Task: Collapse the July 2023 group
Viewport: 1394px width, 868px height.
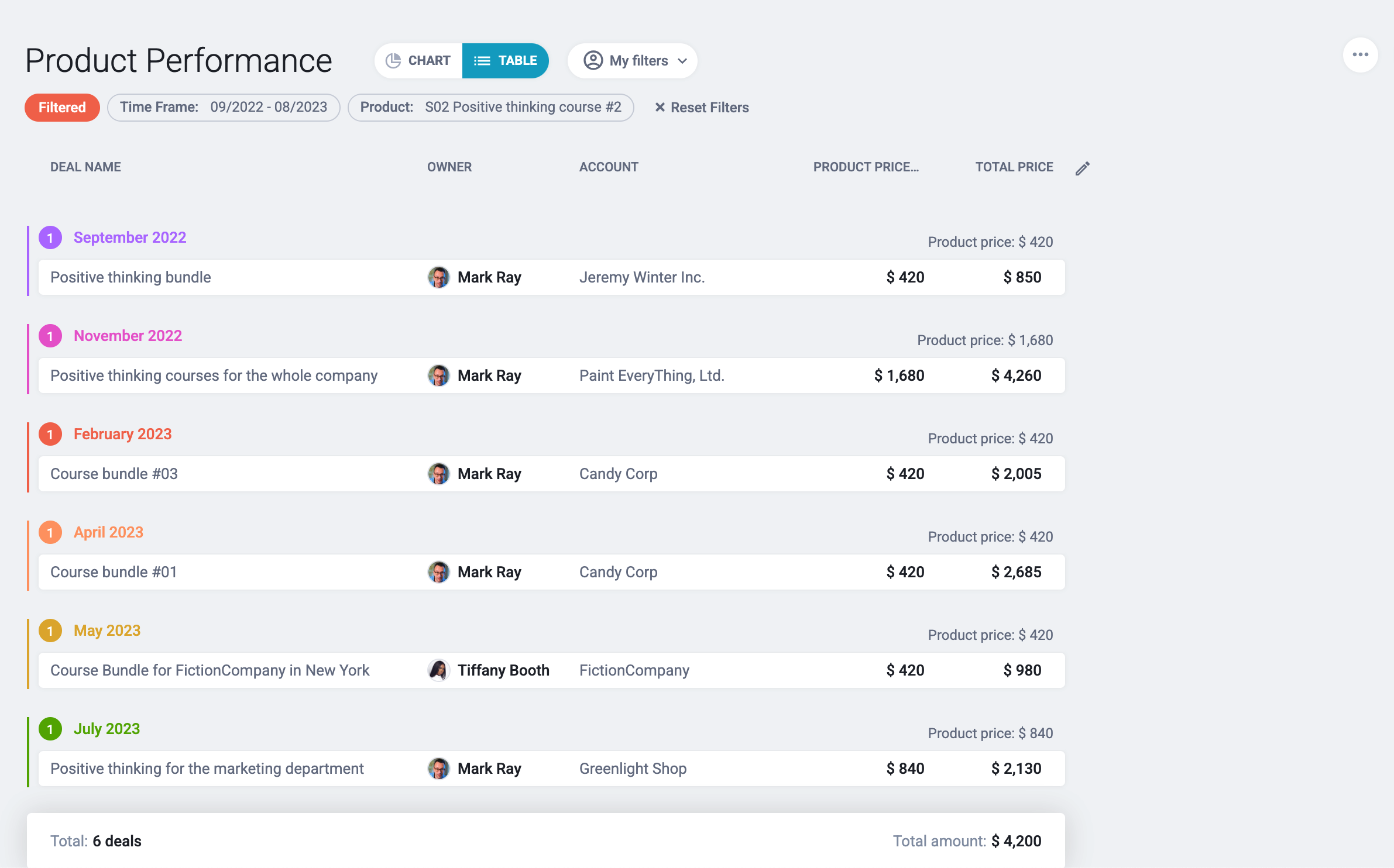Action: pyautogui.click(x=107, y=729)
